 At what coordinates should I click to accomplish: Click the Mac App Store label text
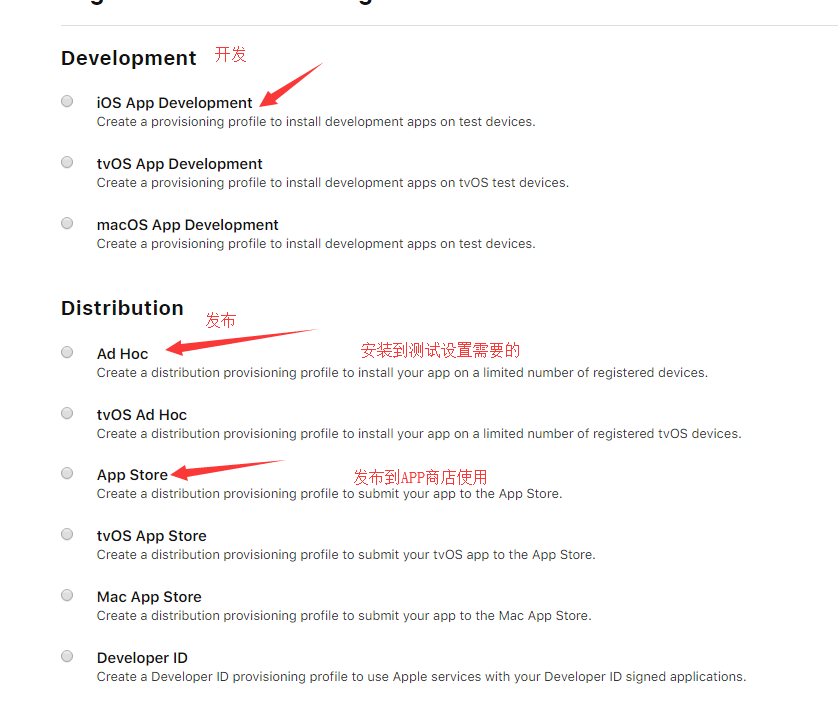point(148,596)
